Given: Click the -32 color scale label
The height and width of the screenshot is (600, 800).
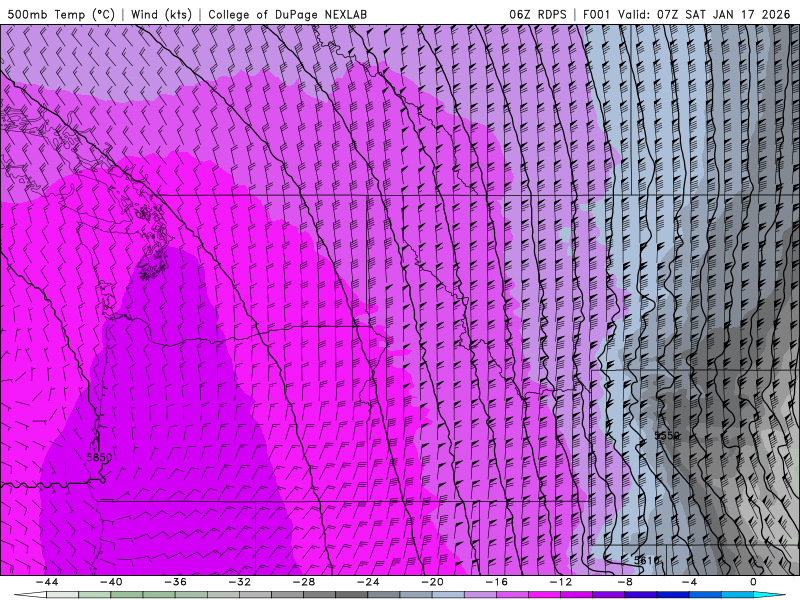Looking at the screenshot, I should tap(240, 582).
